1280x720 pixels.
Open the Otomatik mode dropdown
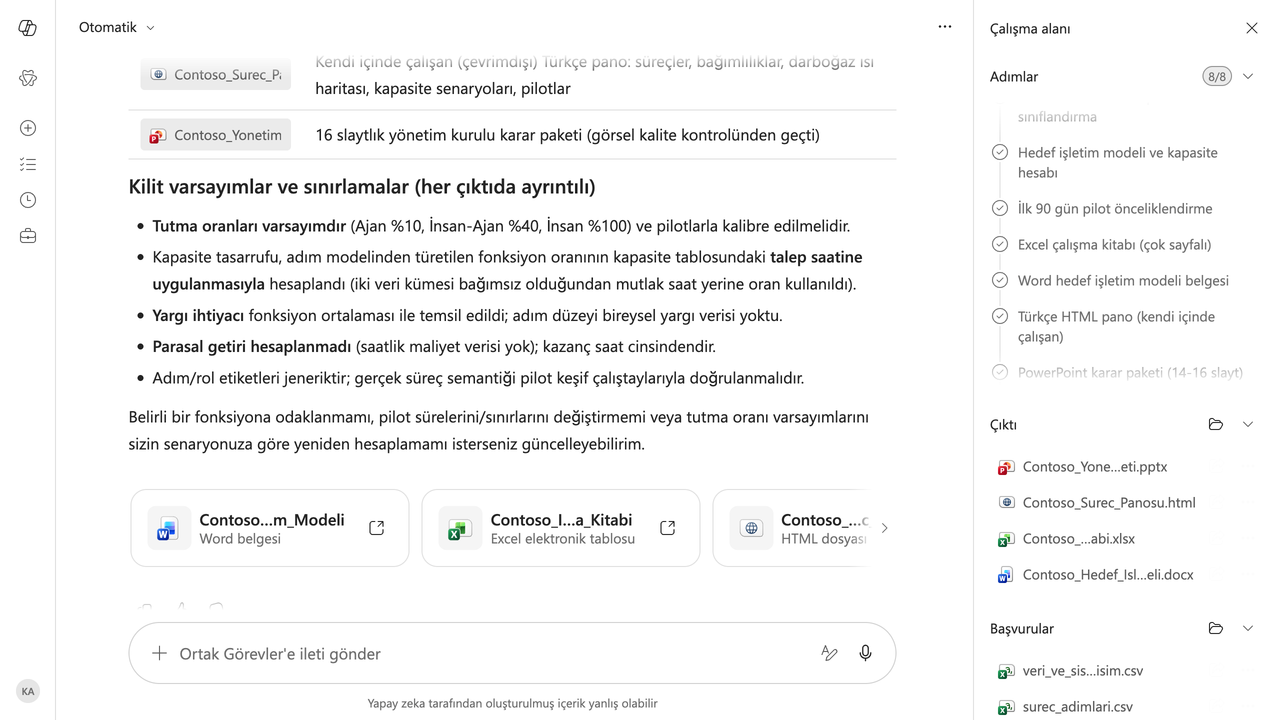tap(117, 27)
